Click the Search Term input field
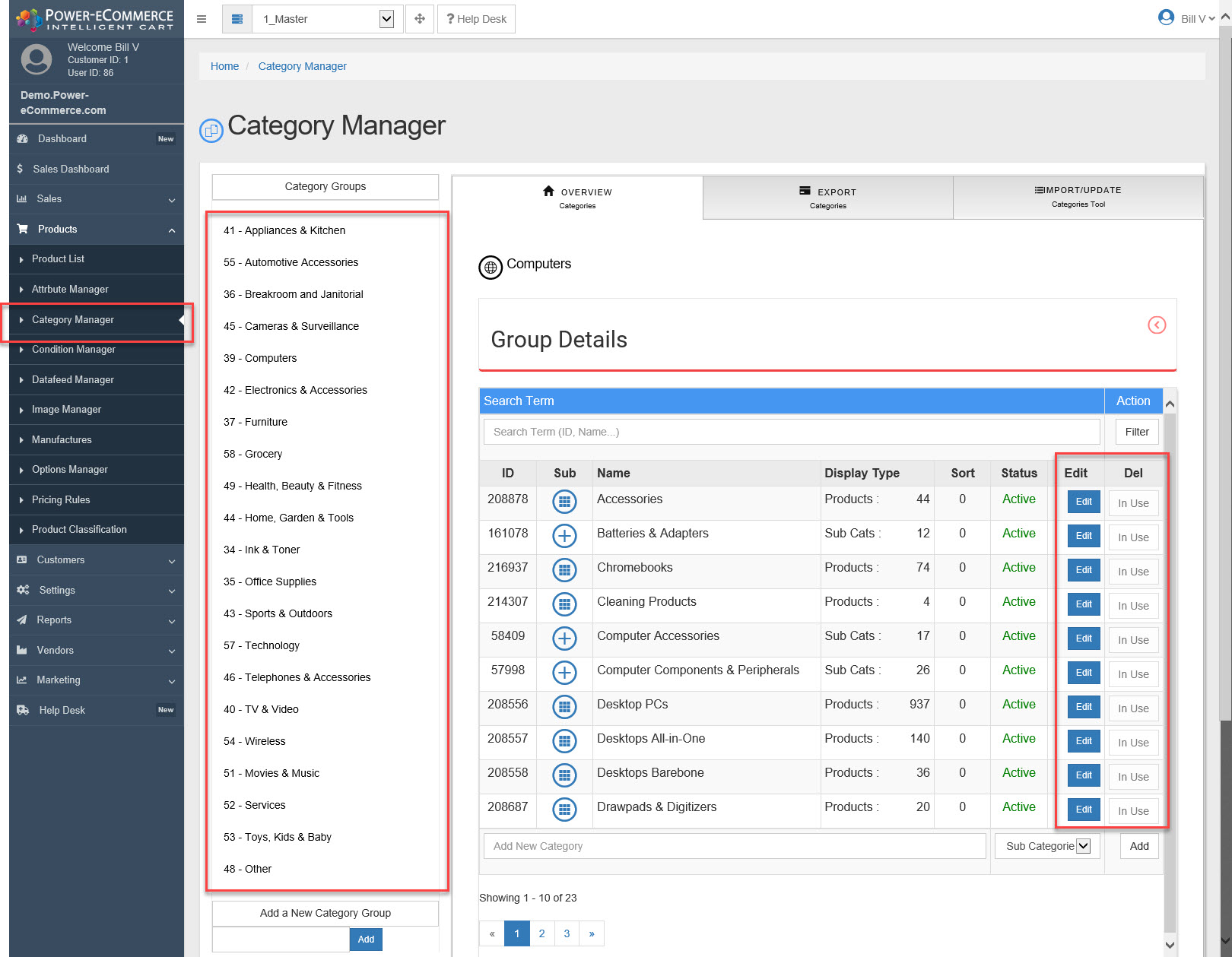The height and width of the screenshot is (957, 1232). point(791,432)
